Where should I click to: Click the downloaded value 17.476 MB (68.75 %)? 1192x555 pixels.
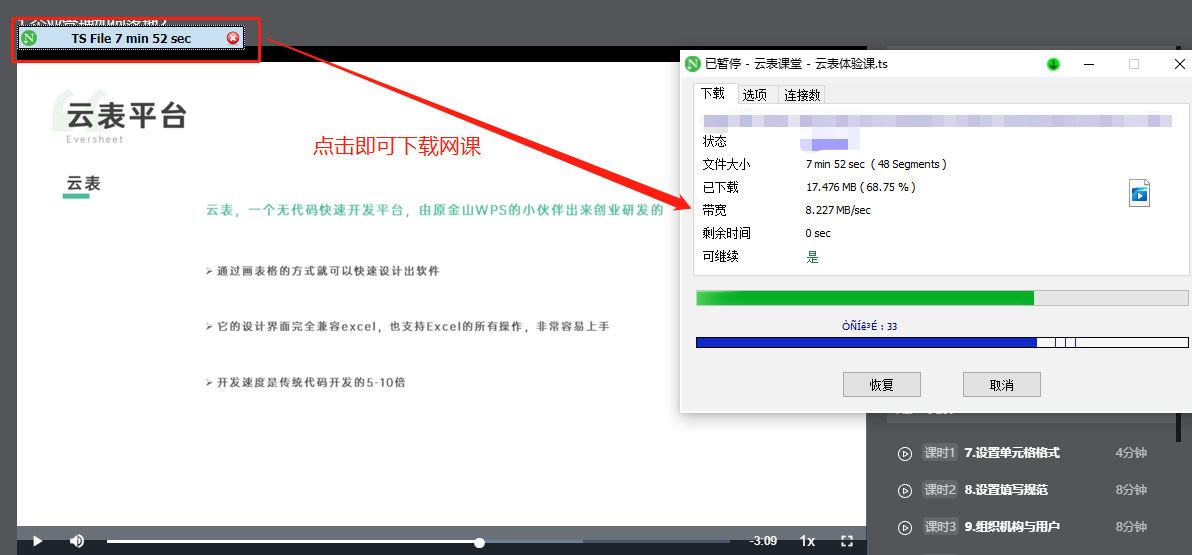coord(861,187)
